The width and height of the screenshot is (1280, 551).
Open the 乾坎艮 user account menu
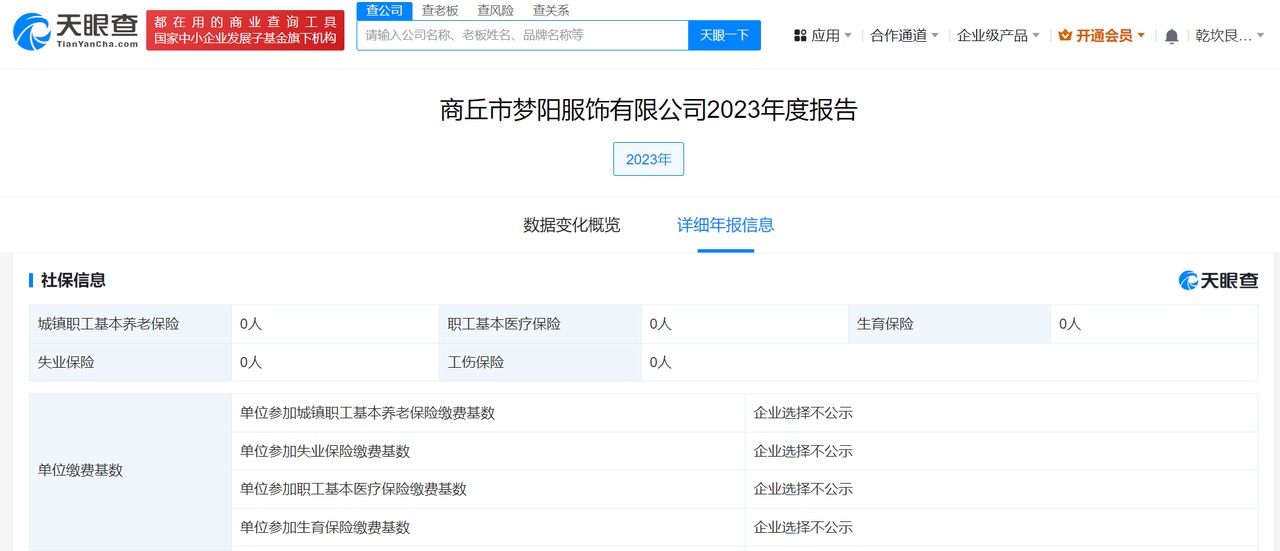1230,35
